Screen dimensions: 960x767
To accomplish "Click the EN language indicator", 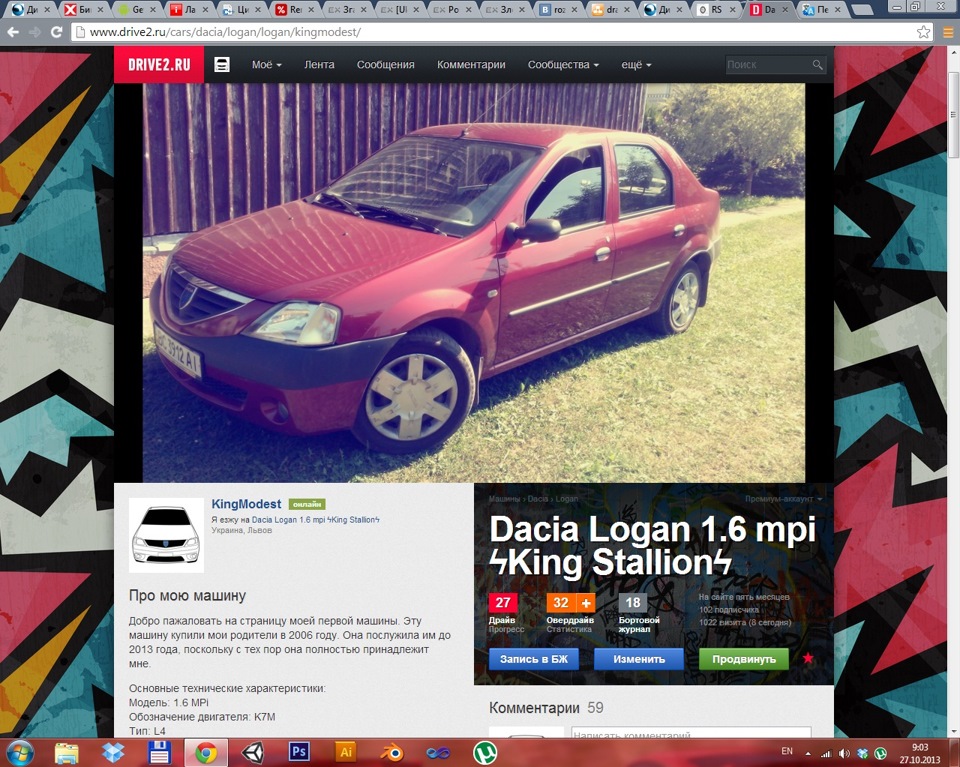I will coord(787,751).
